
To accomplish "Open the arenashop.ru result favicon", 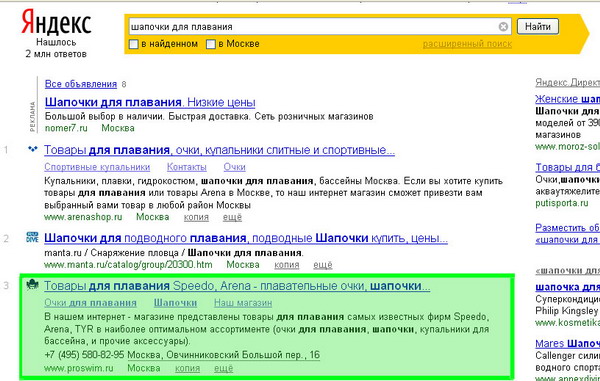I will 33,149.
